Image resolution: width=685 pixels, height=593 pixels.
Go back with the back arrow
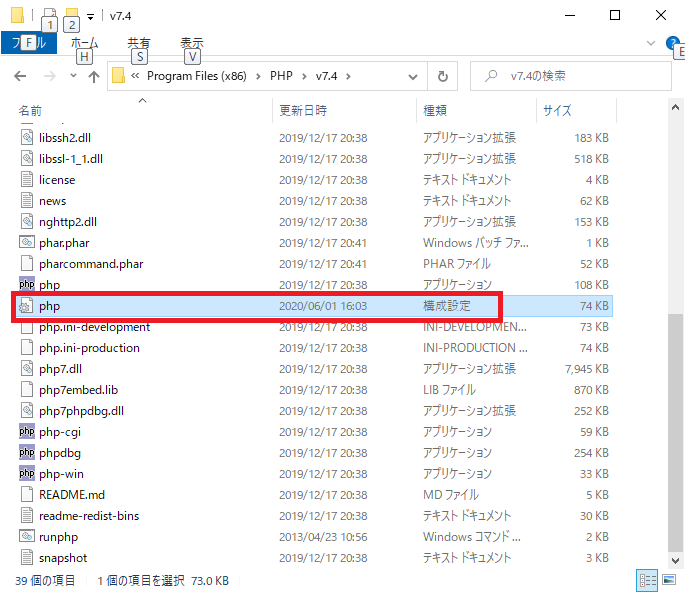click(20, 76)
